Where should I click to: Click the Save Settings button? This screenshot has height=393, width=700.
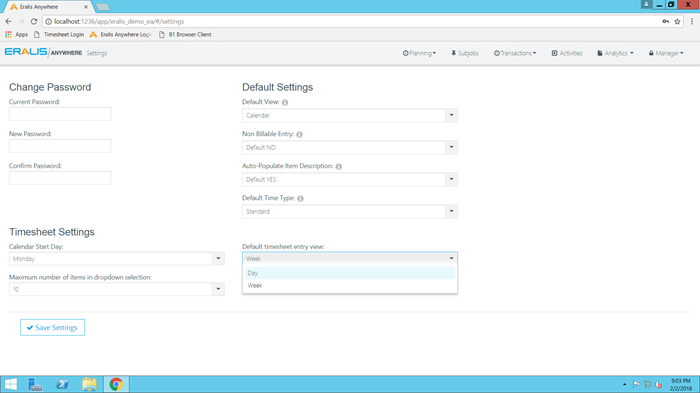coord(52,327)
